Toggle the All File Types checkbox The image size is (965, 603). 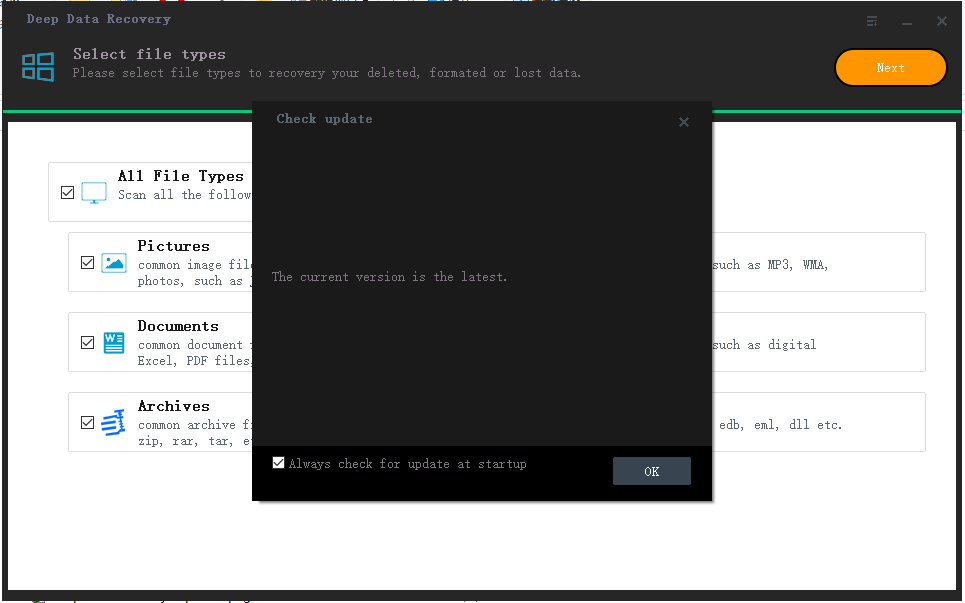[68, 193]
